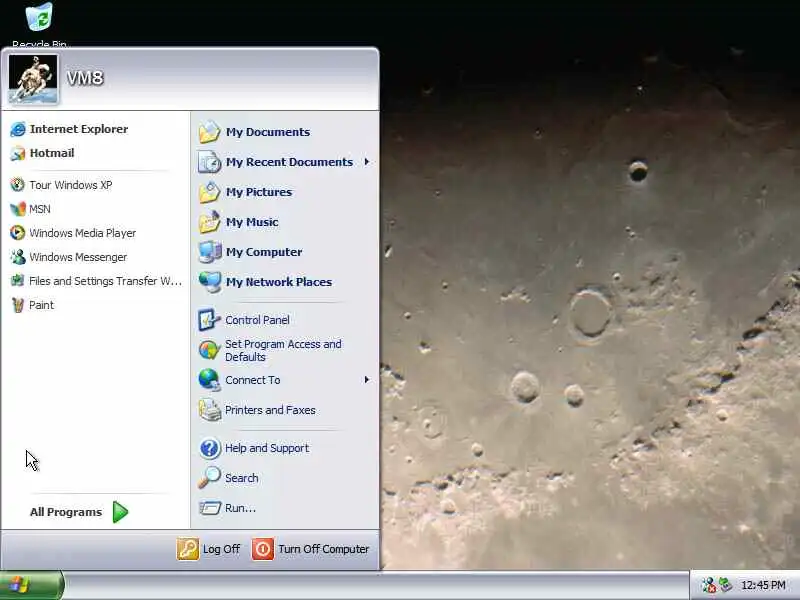Launch Tour Windows XP icon
Image resolution: width=800 pixels, height=600 pixels.
point(17,185)
